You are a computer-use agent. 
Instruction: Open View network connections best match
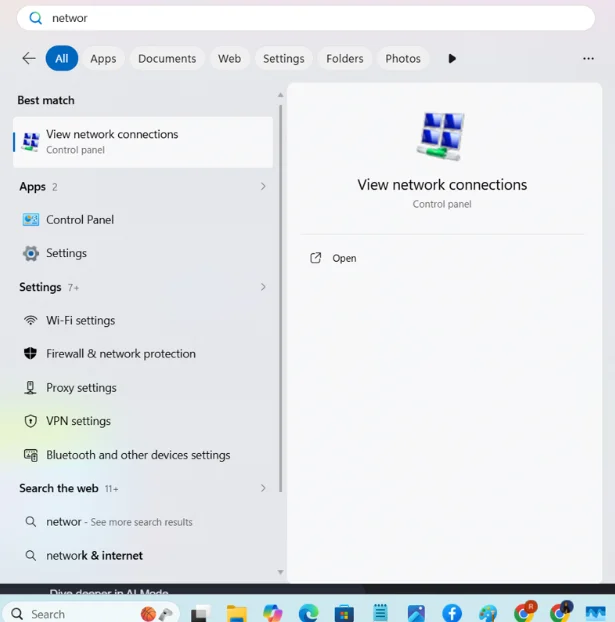pos(143,142)
